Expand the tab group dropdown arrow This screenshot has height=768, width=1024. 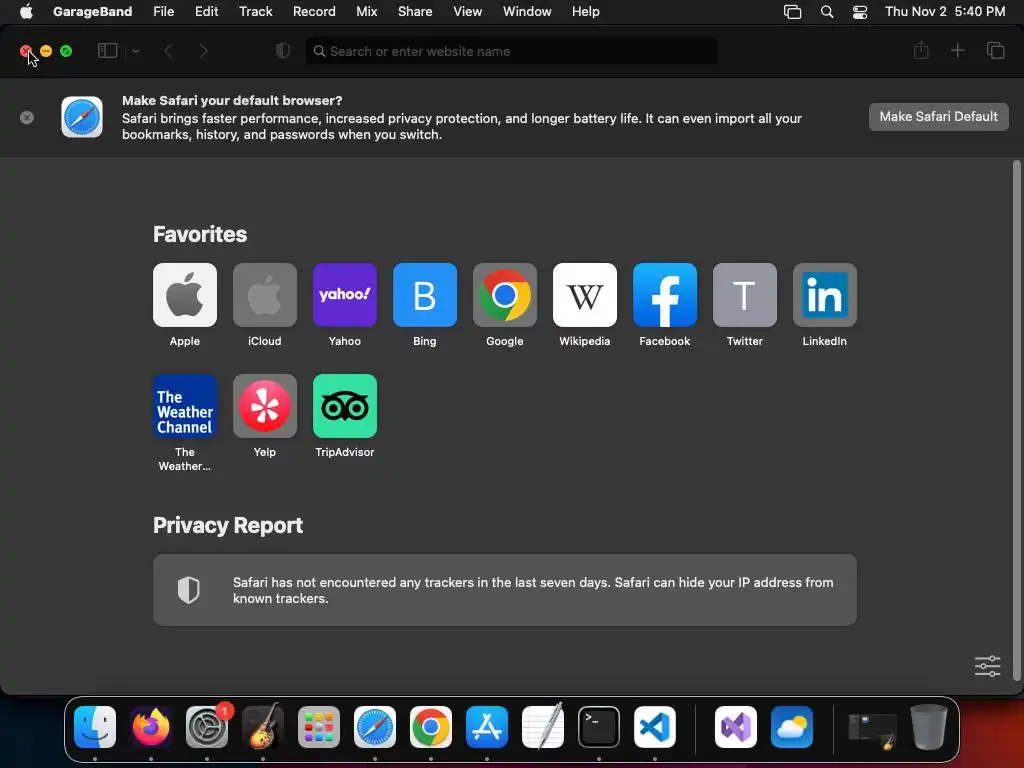136,51
